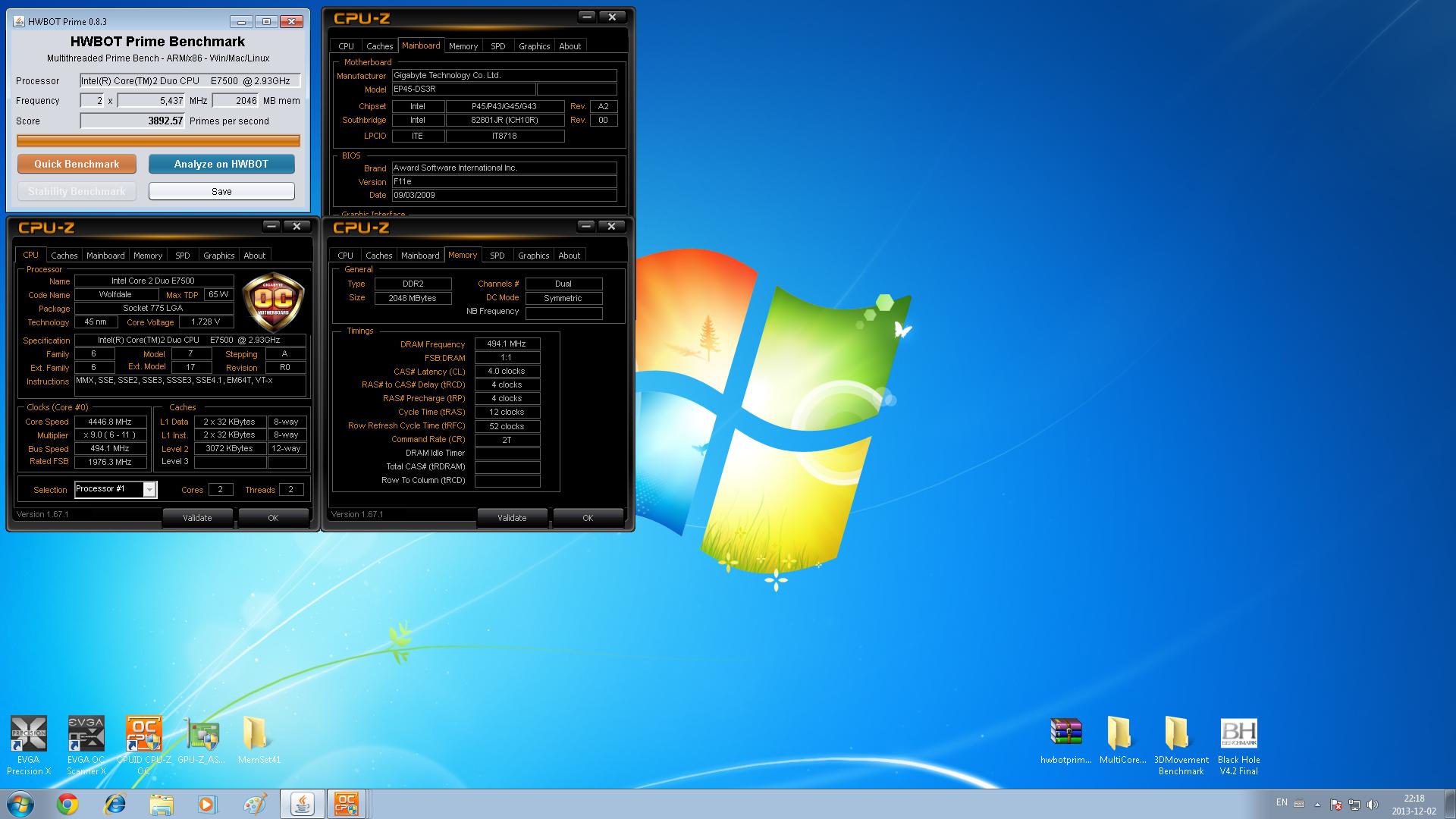Click Analyze on HWBOT button
This screenshot has height=819, width=1456.
click(221, 164)
